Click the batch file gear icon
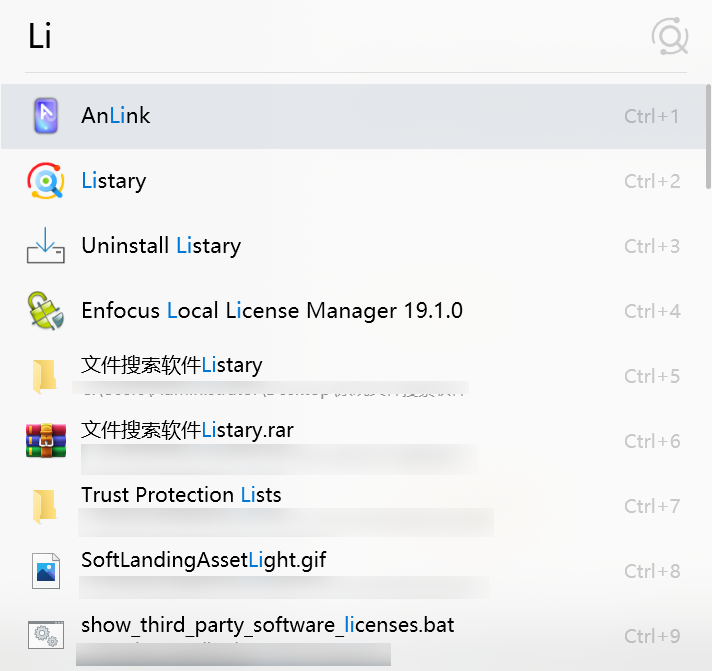 pos(46,635)
